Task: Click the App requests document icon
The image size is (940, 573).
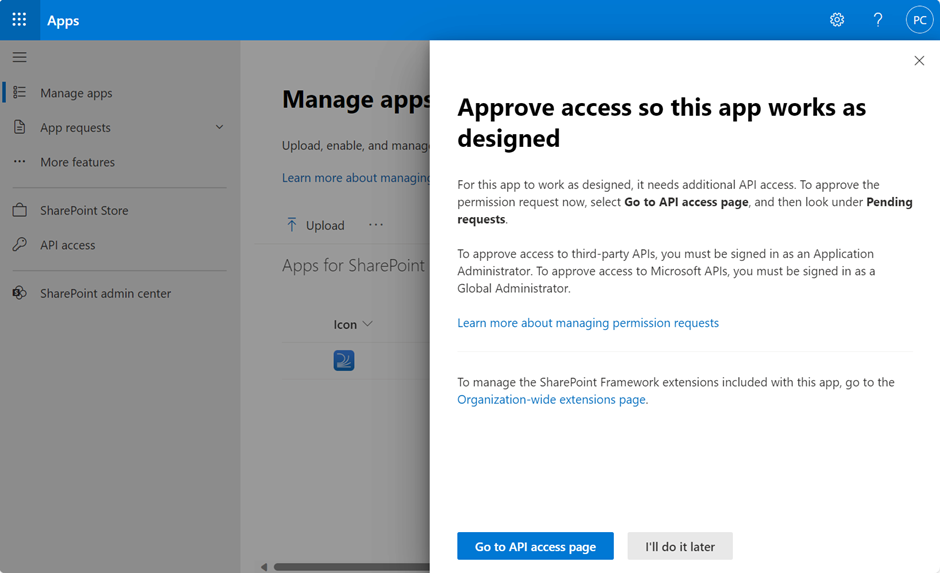Action: pos(20,127)
